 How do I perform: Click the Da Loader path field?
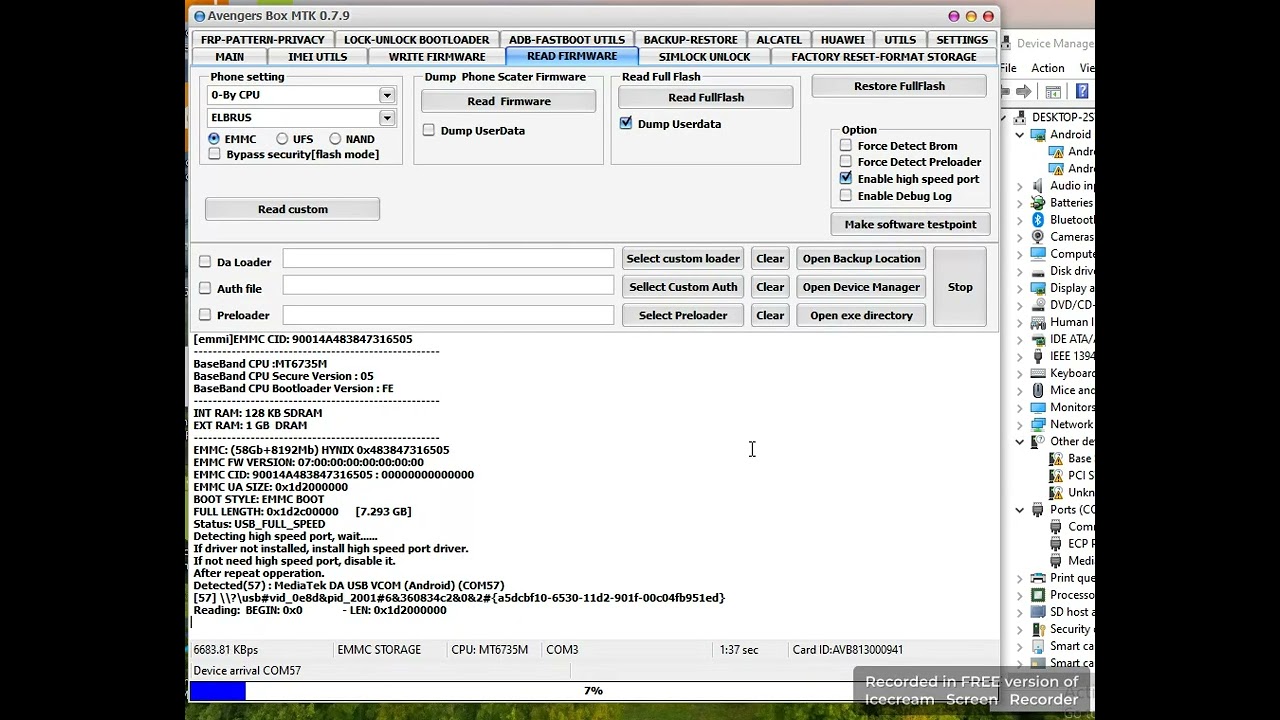click(x=448, y=258)
